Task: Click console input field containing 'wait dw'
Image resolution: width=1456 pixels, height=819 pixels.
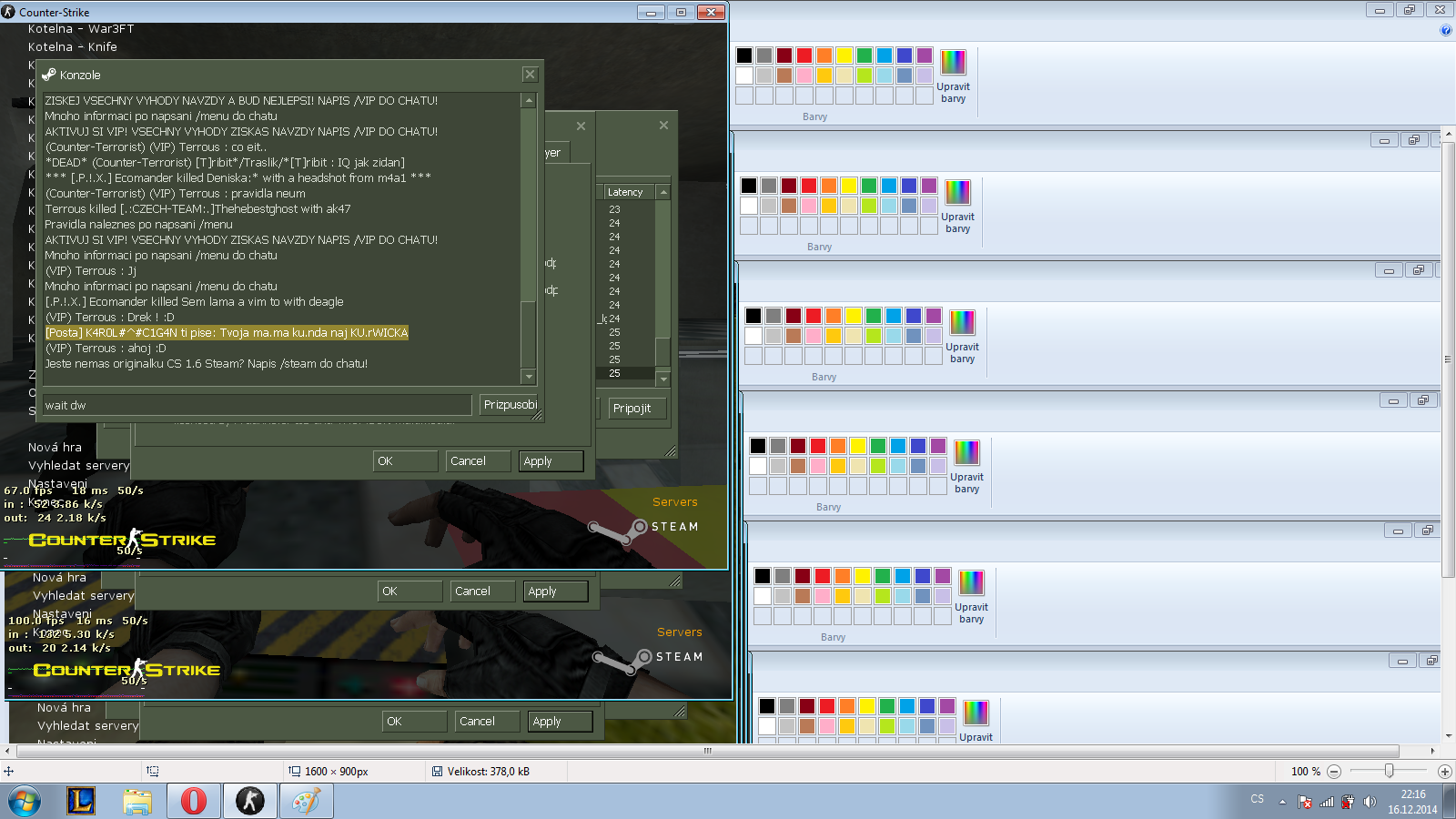Action: (x=257, y=405)
